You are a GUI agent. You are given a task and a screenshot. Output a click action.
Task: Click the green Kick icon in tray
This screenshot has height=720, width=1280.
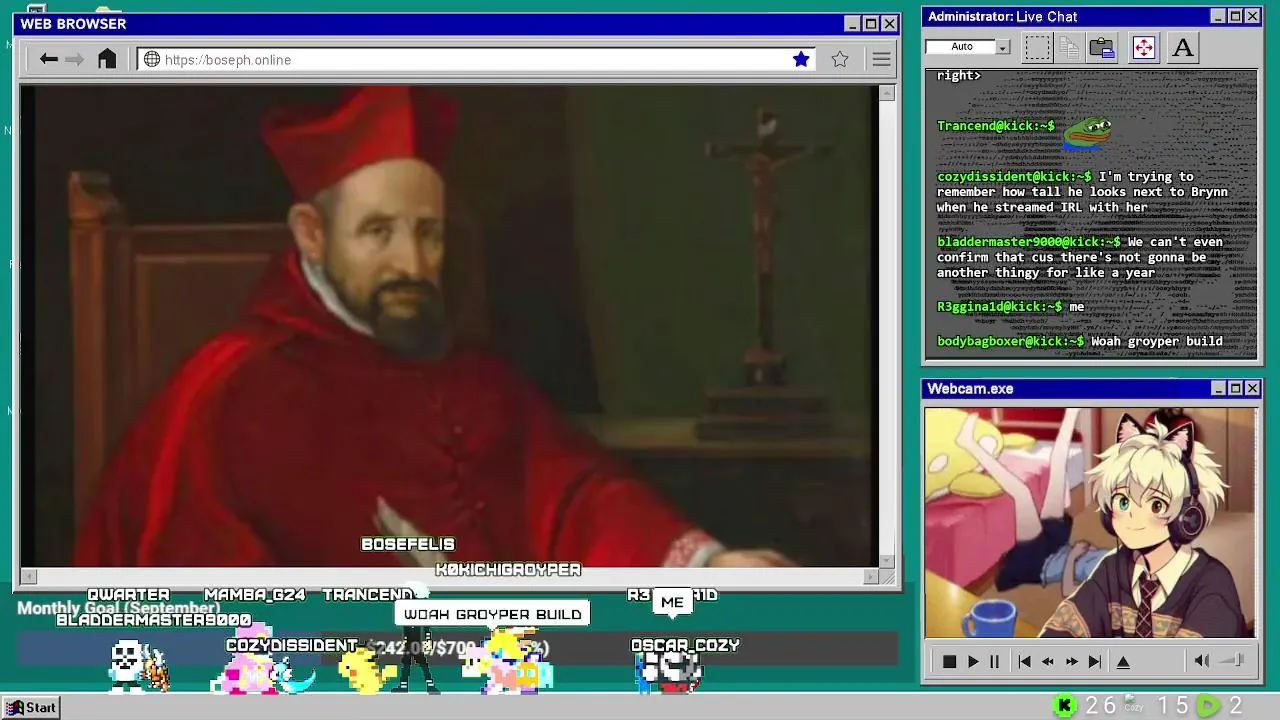click(x=1065, y=706)
